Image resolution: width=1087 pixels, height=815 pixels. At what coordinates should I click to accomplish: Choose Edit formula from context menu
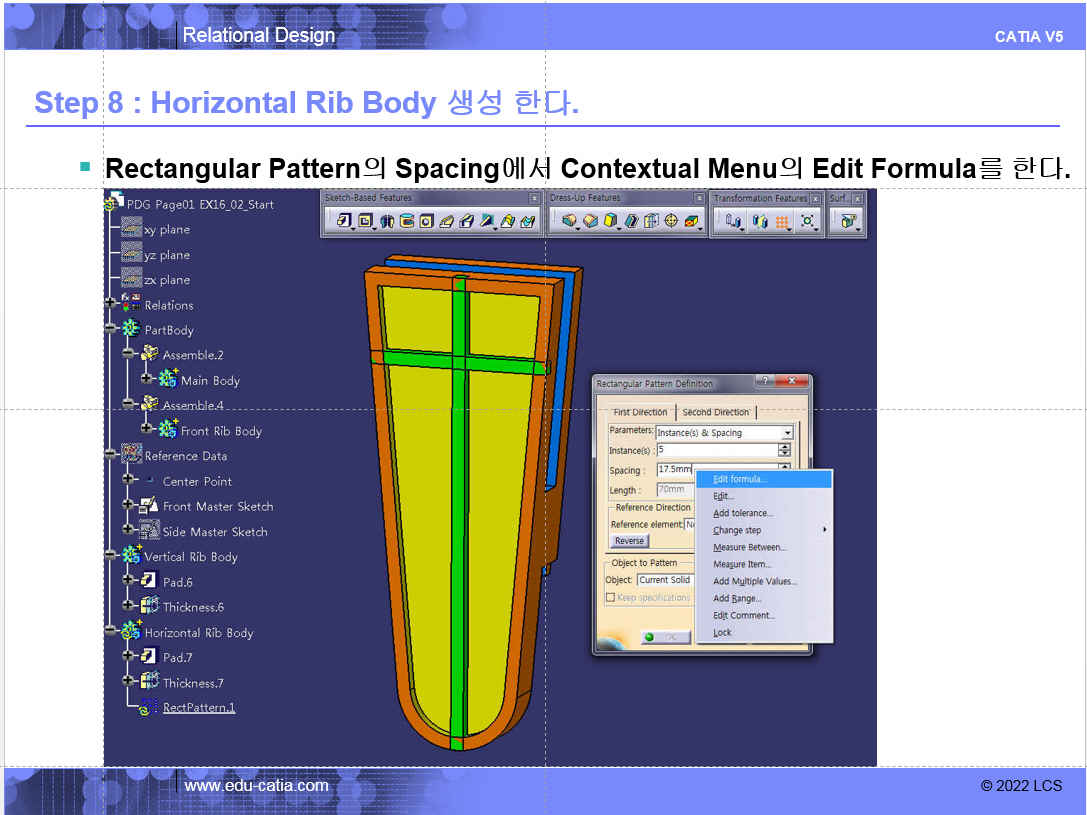coord(740,479)
